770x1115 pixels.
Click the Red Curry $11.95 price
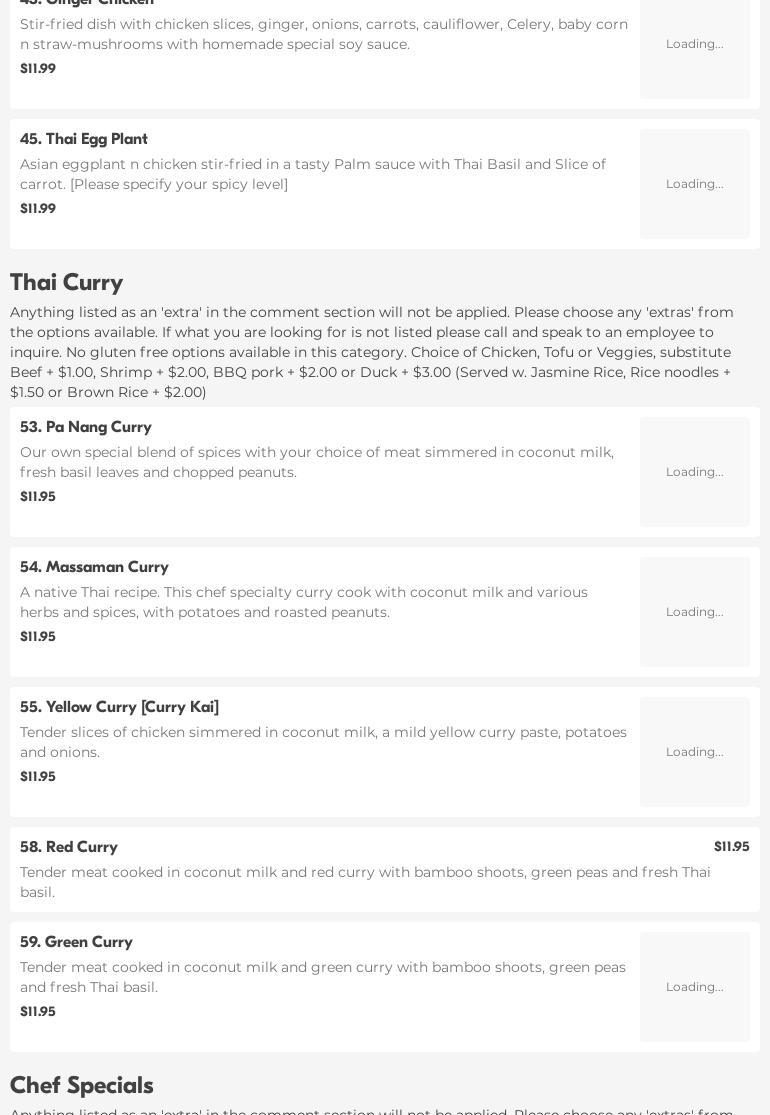pyautogui.click(x=731, y=847)
